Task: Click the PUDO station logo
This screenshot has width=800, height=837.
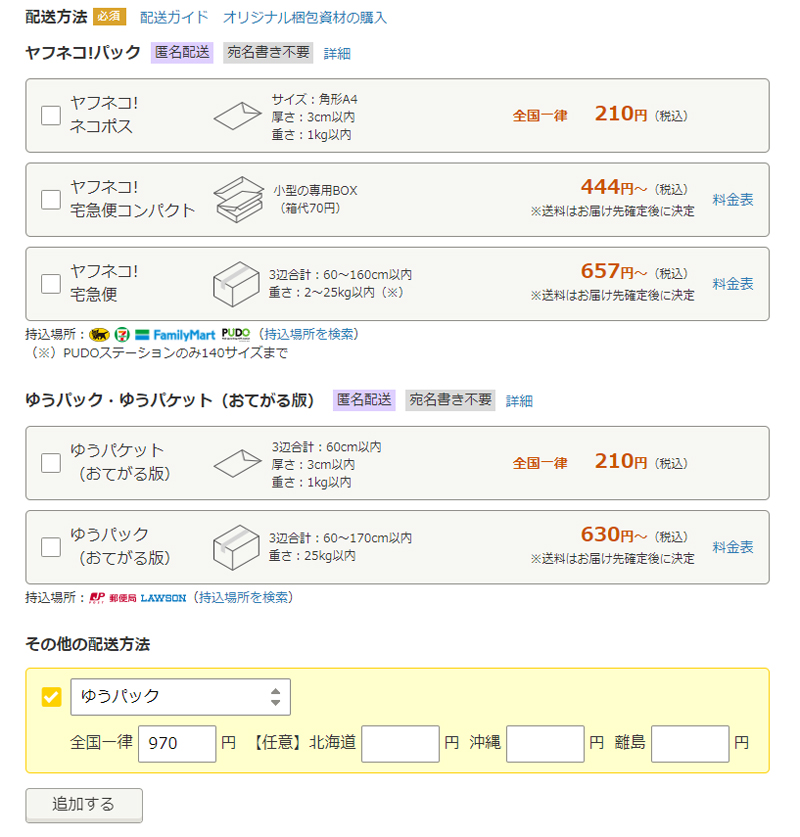Action: (x=236, y=333)
